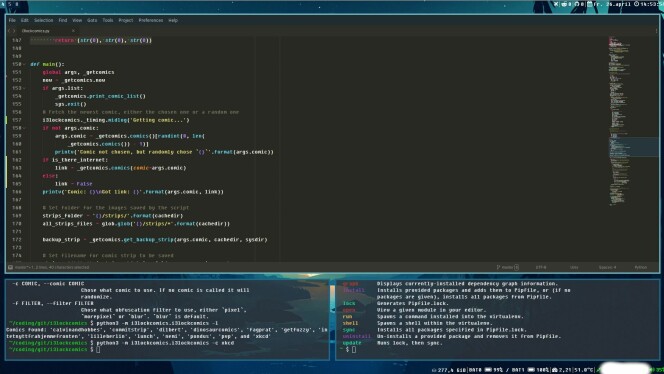Screen dimensions: 664x374
Task: Change the Python syntax selector
Action: (640, 267)
